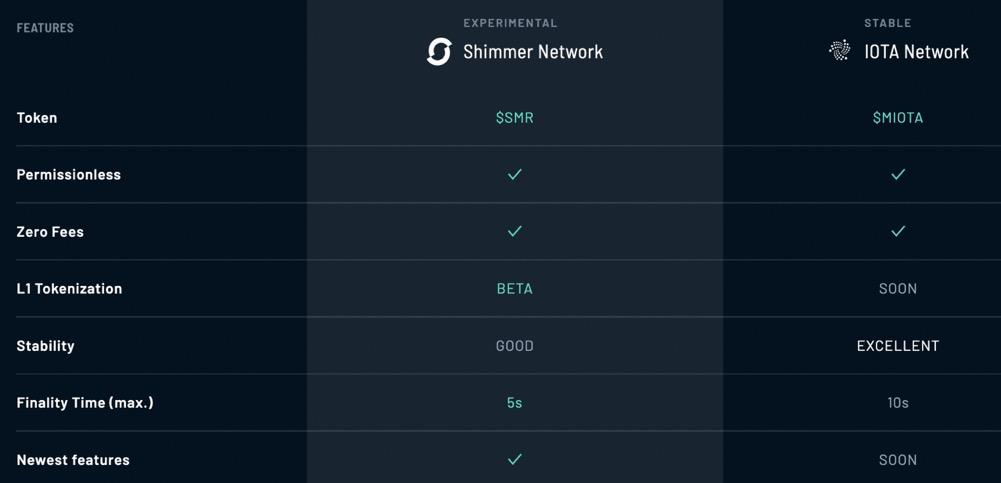The width and height of the screenshot is (1001, 483).
Task: Click the GOOD stability rating
Action: click(x=514, y=346)
